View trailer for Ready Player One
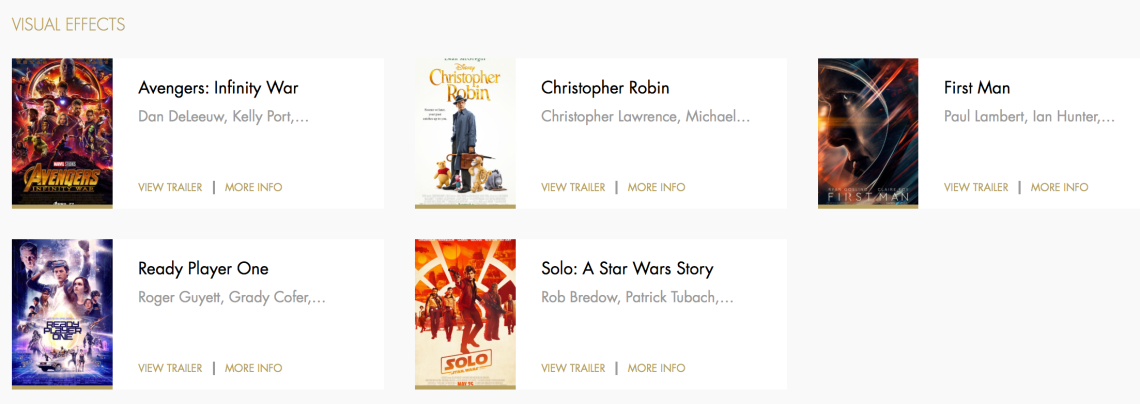Image resolution: width=1140 pixels, height=404 pixels. pos(170,368)
